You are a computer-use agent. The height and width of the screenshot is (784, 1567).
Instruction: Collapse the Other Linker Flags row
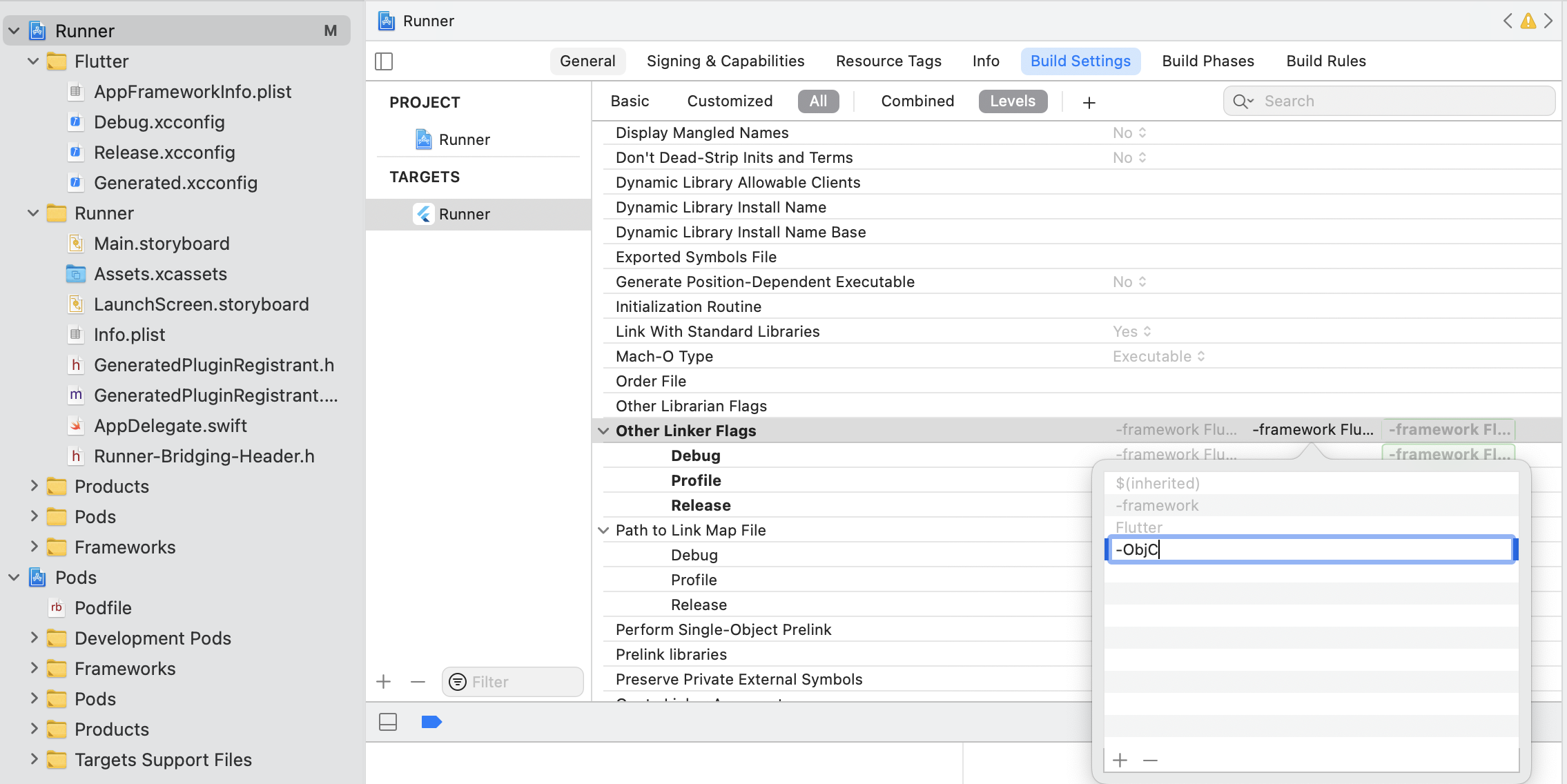tap(603, 431)
